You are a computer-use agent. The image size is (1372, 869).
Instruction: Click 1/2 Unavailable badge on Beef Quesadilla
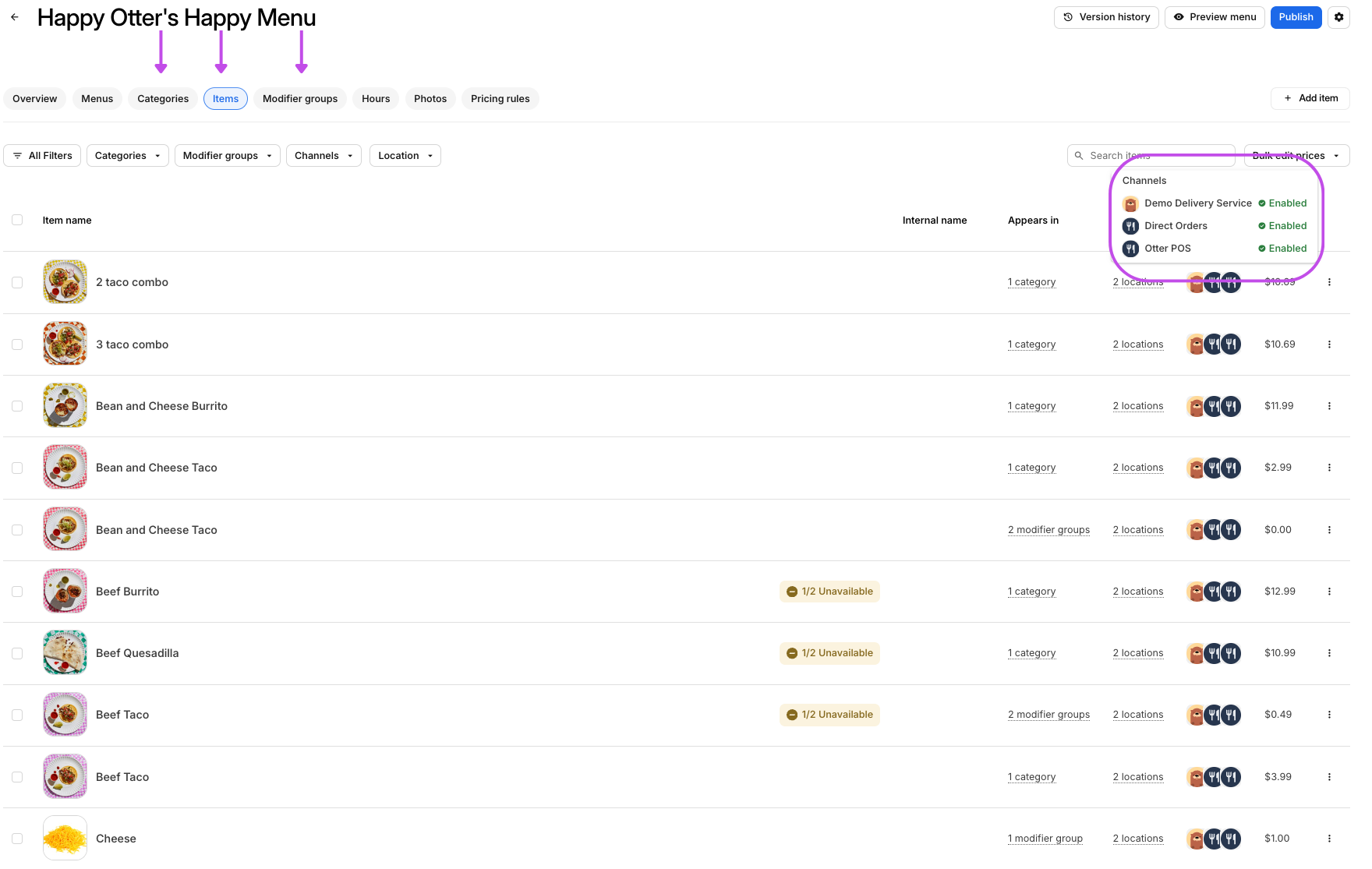tap(829, 653)
